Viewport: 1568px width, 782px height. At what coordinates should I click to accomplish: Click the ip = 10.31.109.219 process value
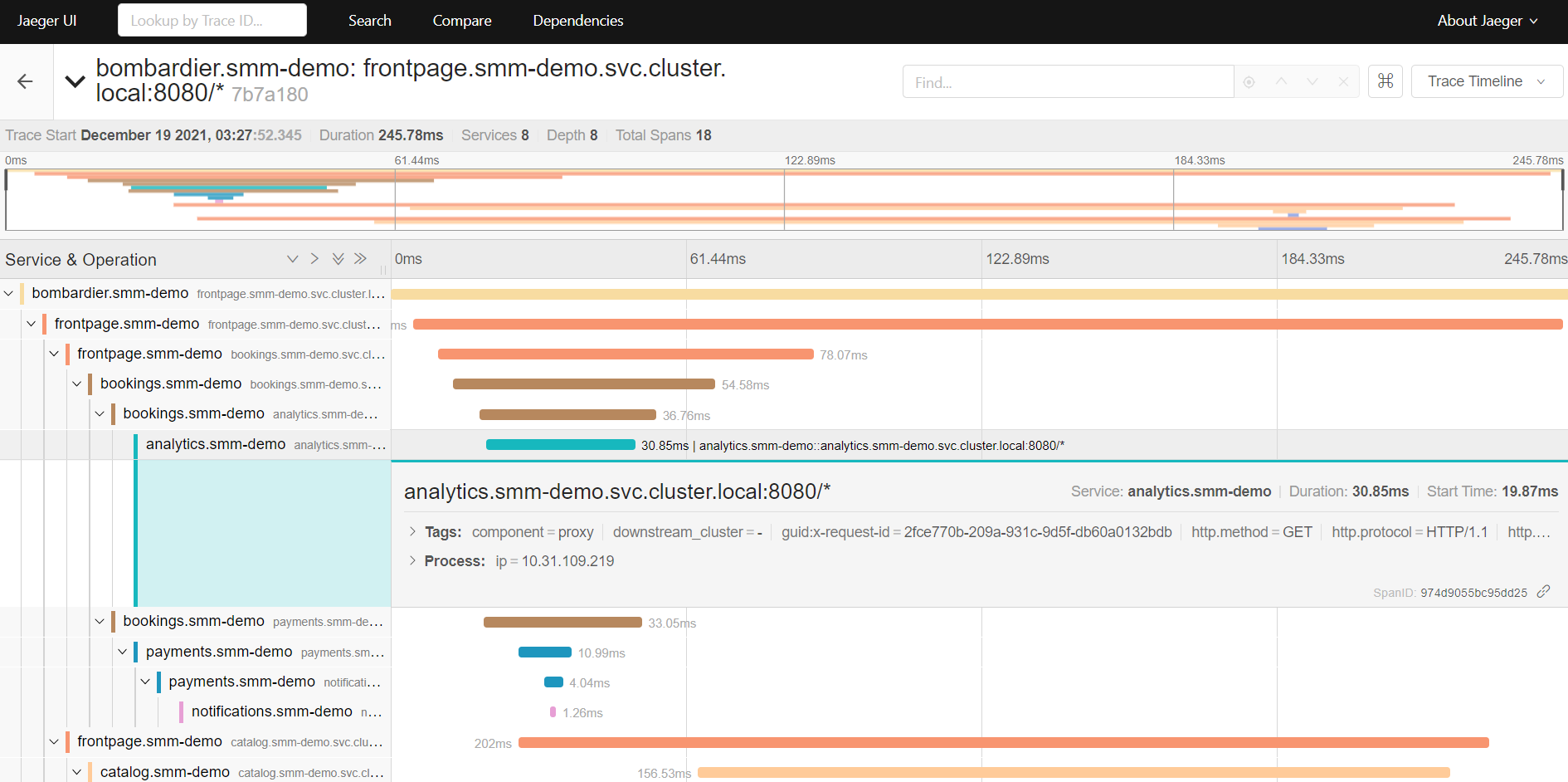click(x=555, y=561)
